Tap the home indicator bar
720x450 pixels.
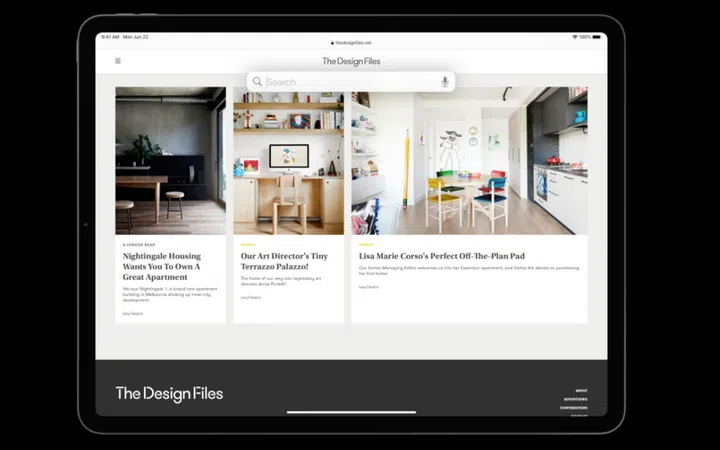click(351, 412)
